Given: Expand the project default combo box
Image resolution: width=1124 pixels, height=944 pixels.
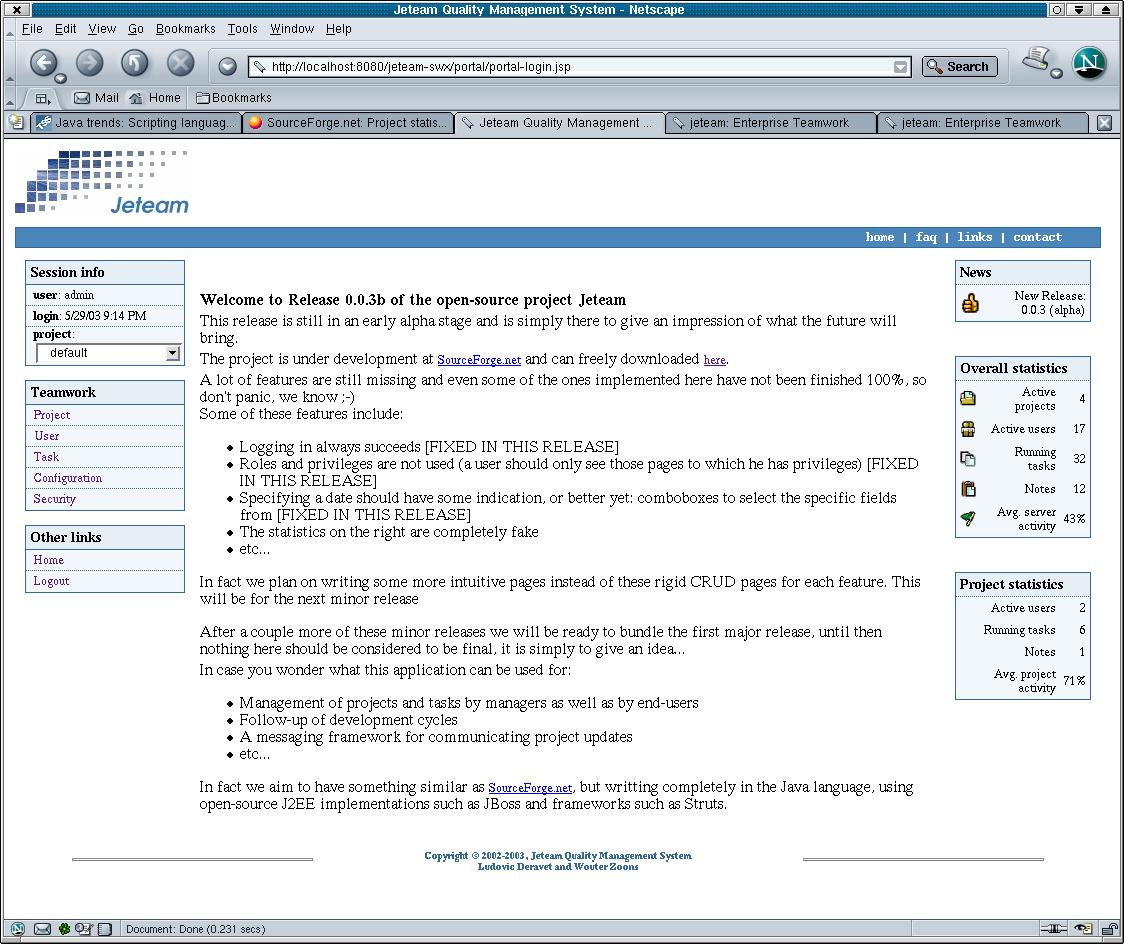Looking at the screenshot, I should 172,353.
